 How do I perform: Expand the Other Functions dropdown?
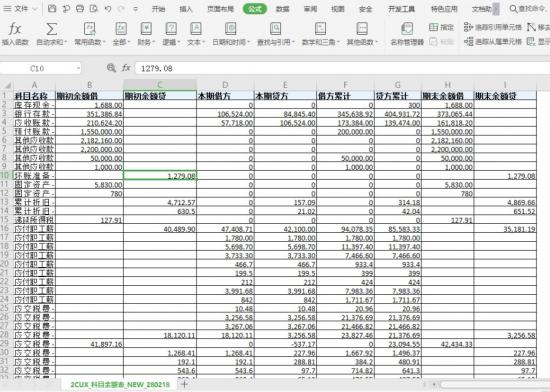coord(362,42)
